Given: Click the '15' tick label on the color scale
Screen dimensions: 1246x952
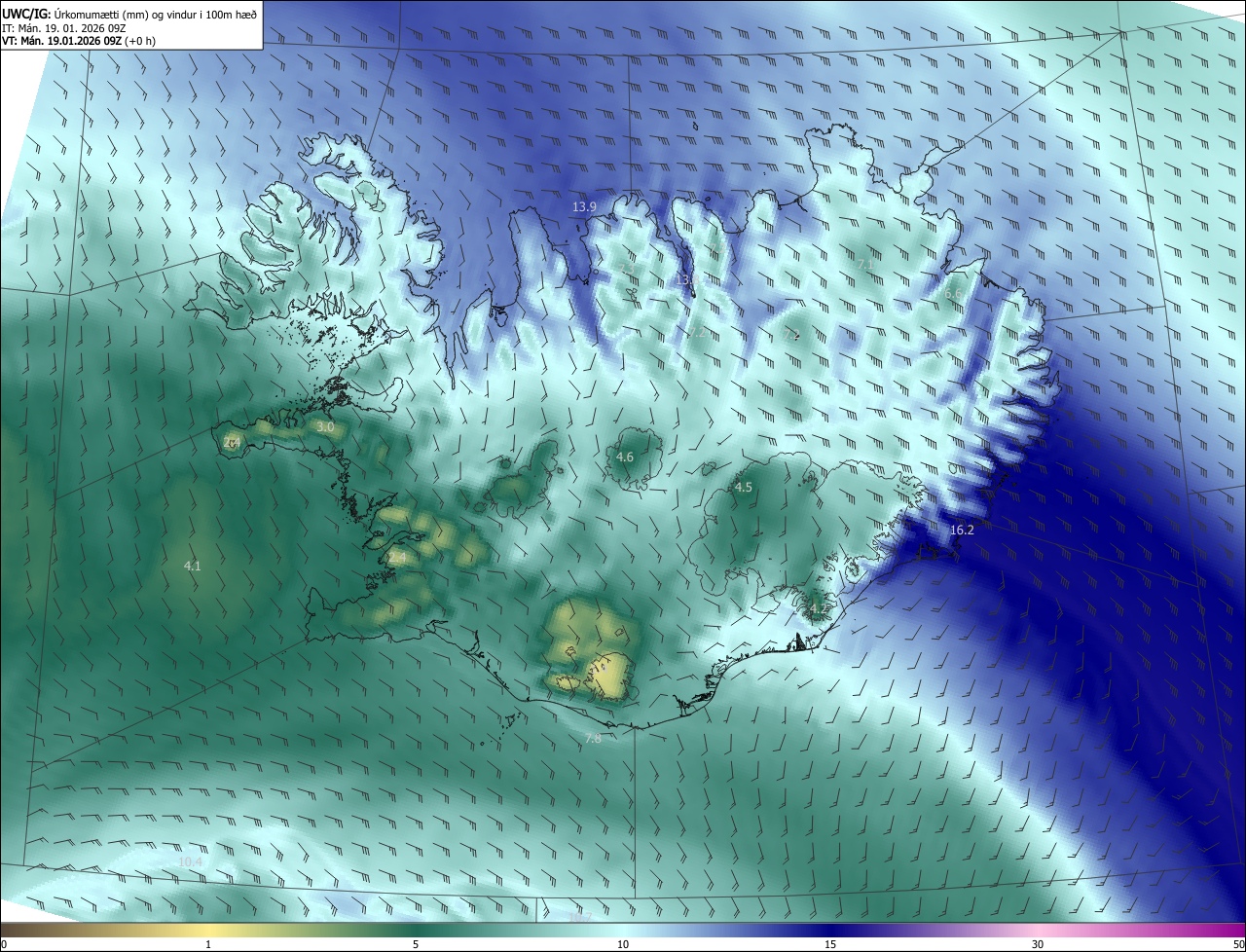Looking at the screenshot, I should (830, 945).
